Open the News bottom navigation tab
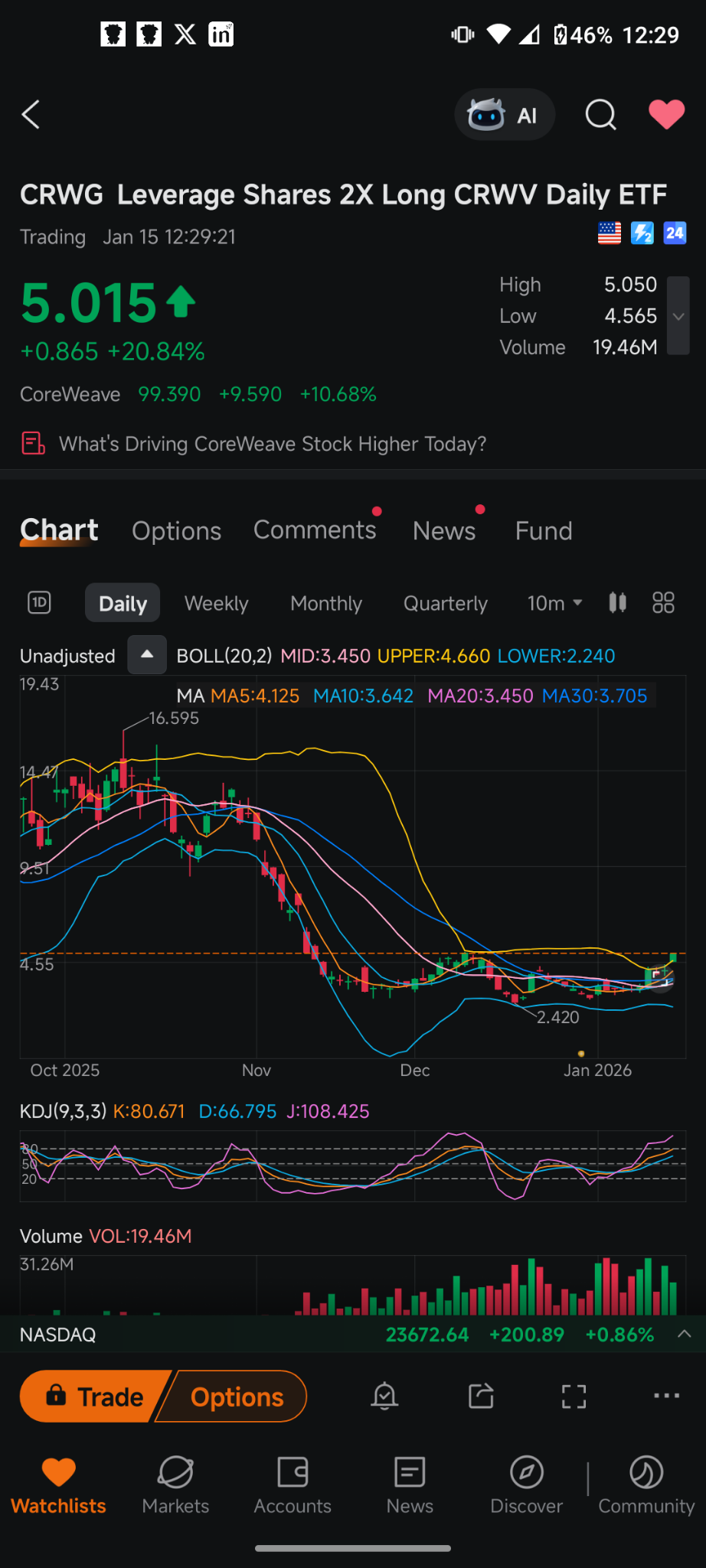Viewport: 706px width, 1568px height. pyautogui.click(x=410, y=1485)
